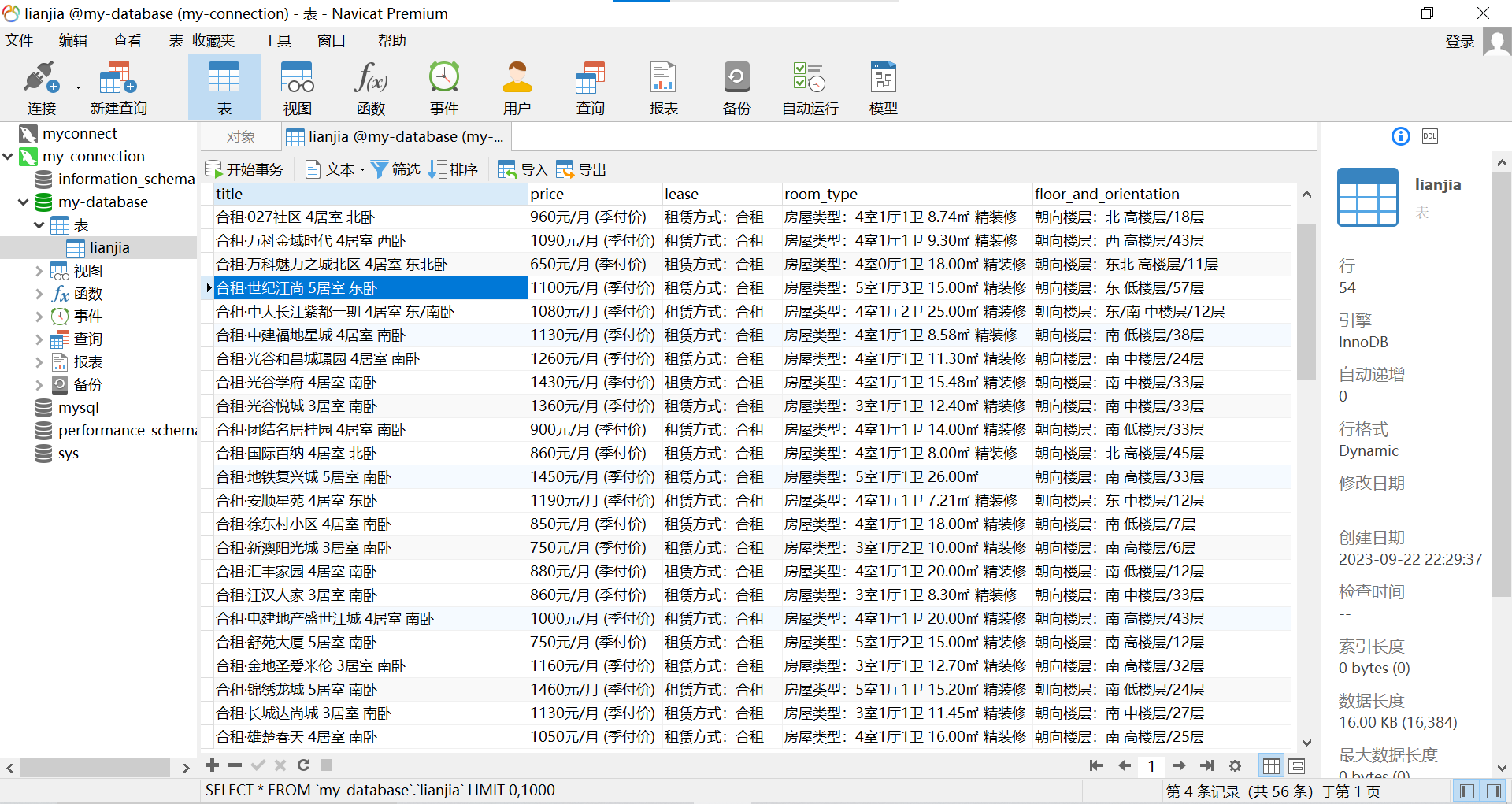Open the 编辑 menu
This screenshot has width=1512, height=804.
tap(73, 40)
